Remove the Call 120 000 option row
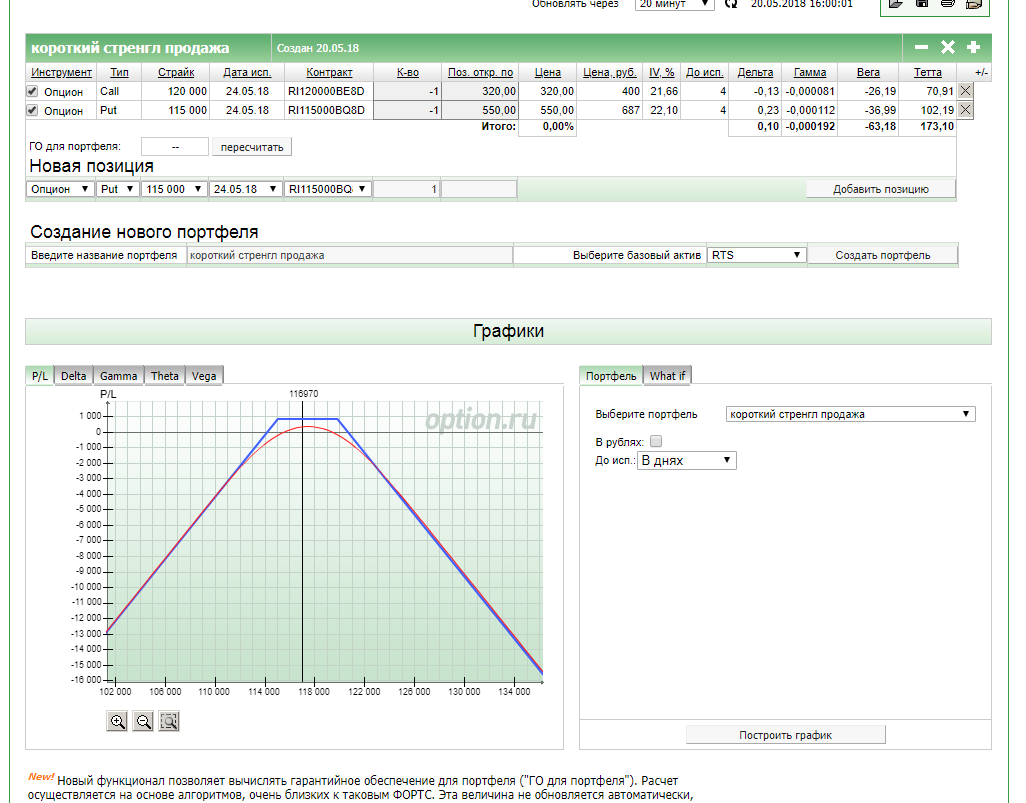 (x=965, y=91)
